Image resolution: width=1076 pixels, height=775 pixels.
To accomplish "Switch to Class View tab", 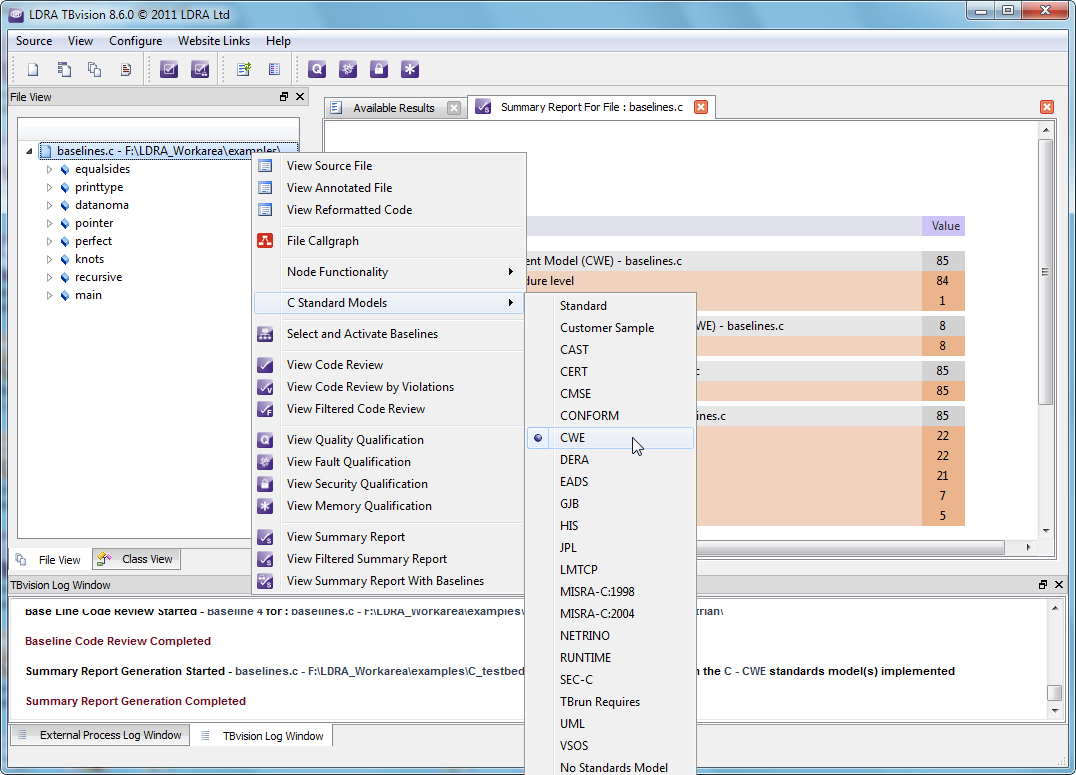I will pyautogui.click(x=136, y=560).
